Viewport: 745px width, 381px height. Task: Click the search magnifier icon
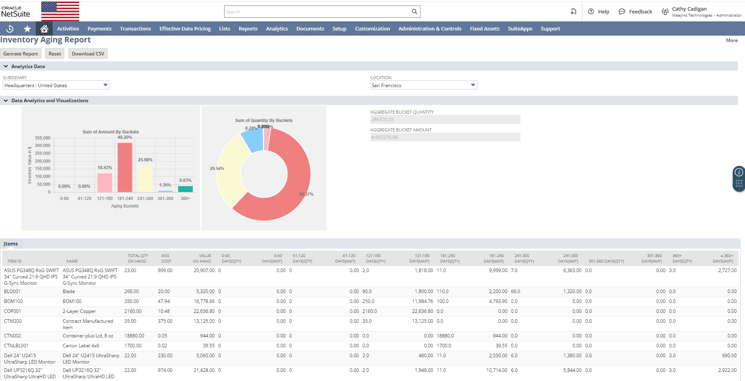(x=414, y=12)
